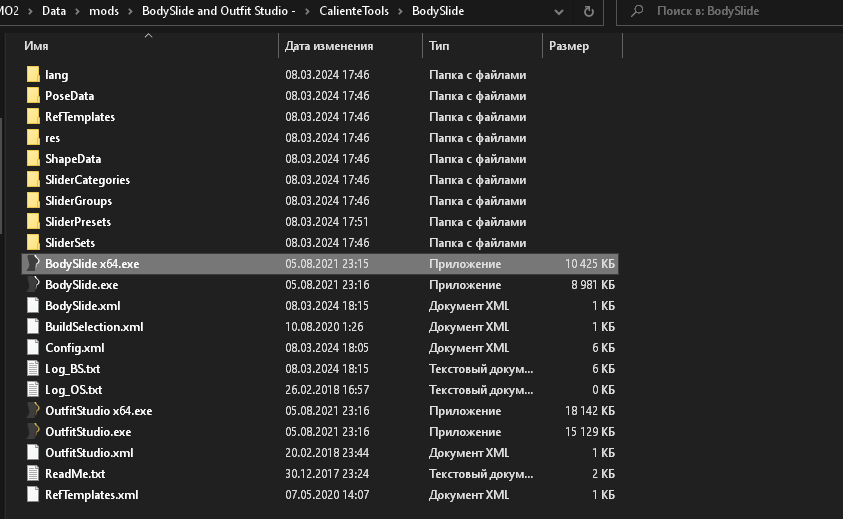Click the ShapeData folder icon
Screen dimensions: 843x519
pos(33,159)
